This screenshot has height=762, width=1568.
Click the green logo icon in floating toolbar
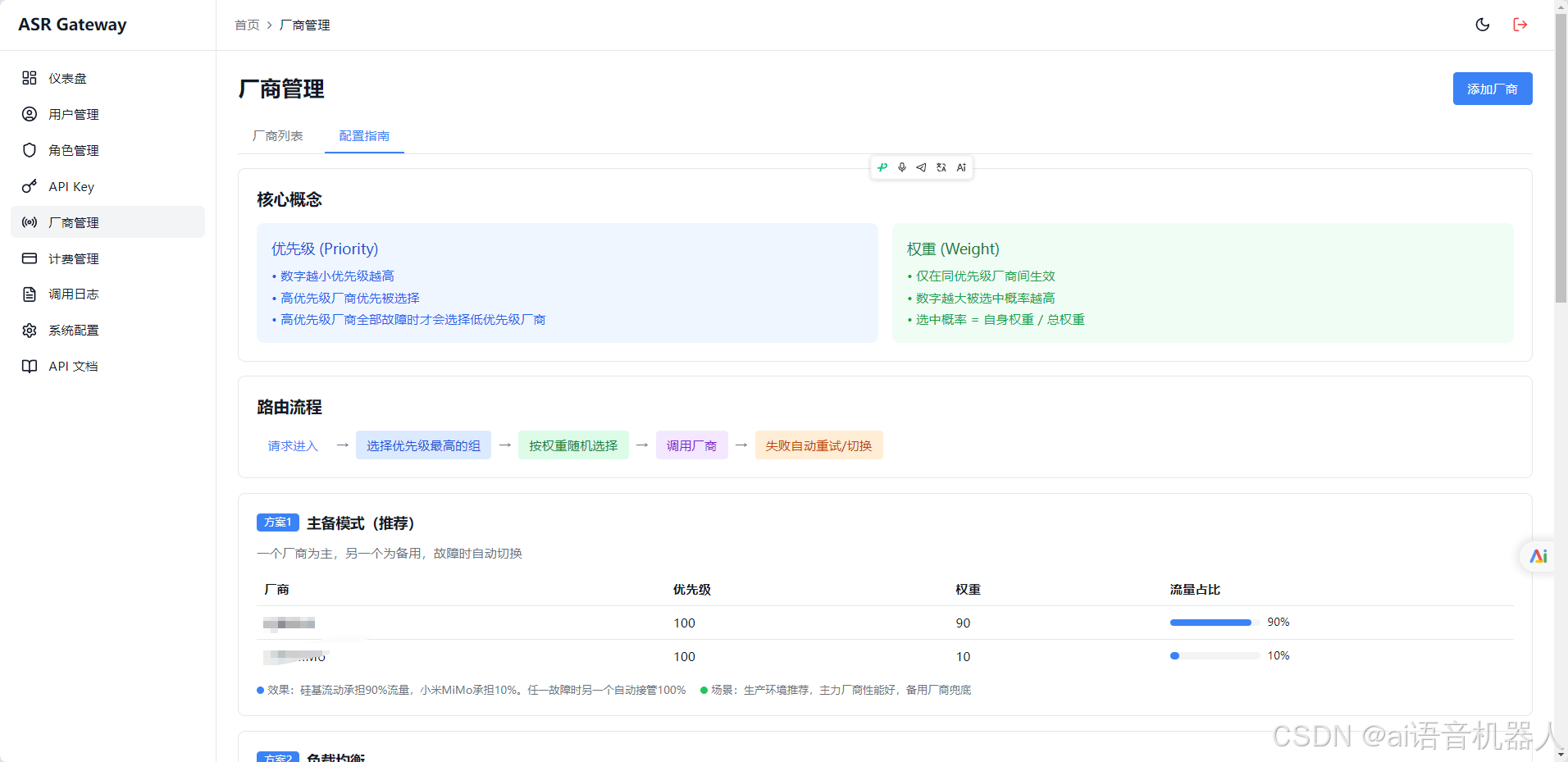(882, 167)
